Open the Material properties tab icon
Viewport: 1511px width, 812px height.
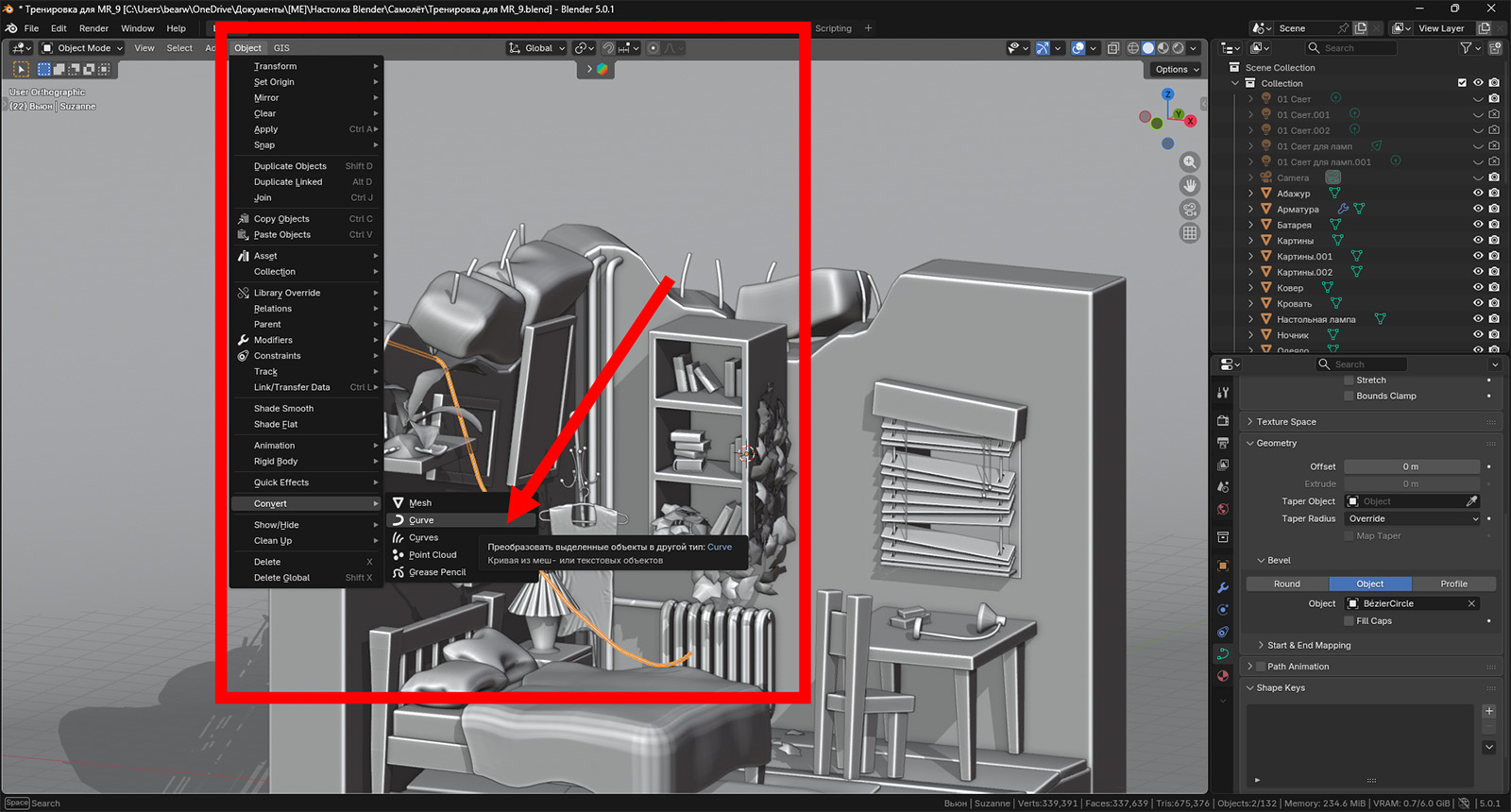1223,676
